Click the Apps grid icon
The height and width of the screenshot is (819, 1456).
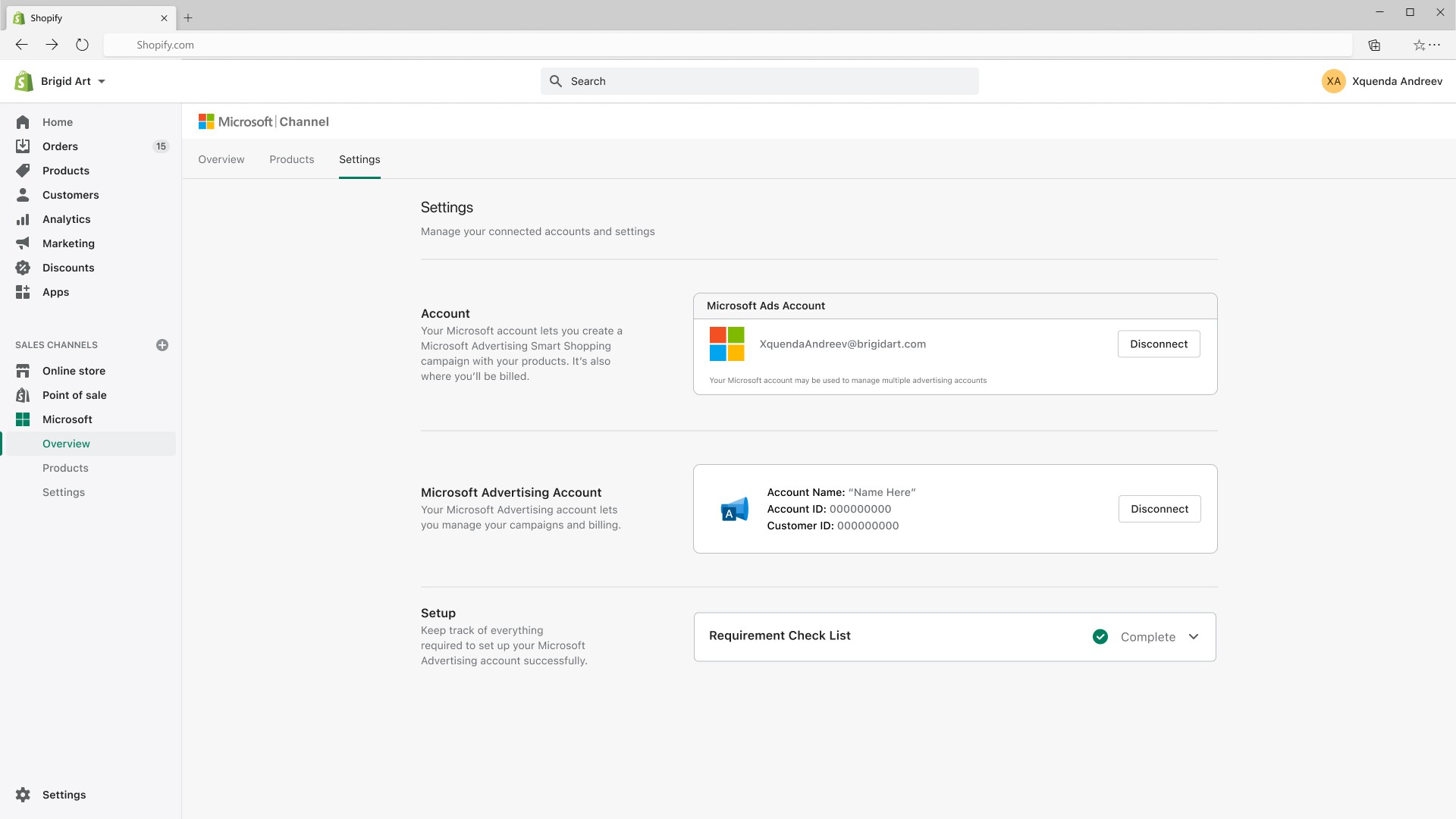coord(23,292)
